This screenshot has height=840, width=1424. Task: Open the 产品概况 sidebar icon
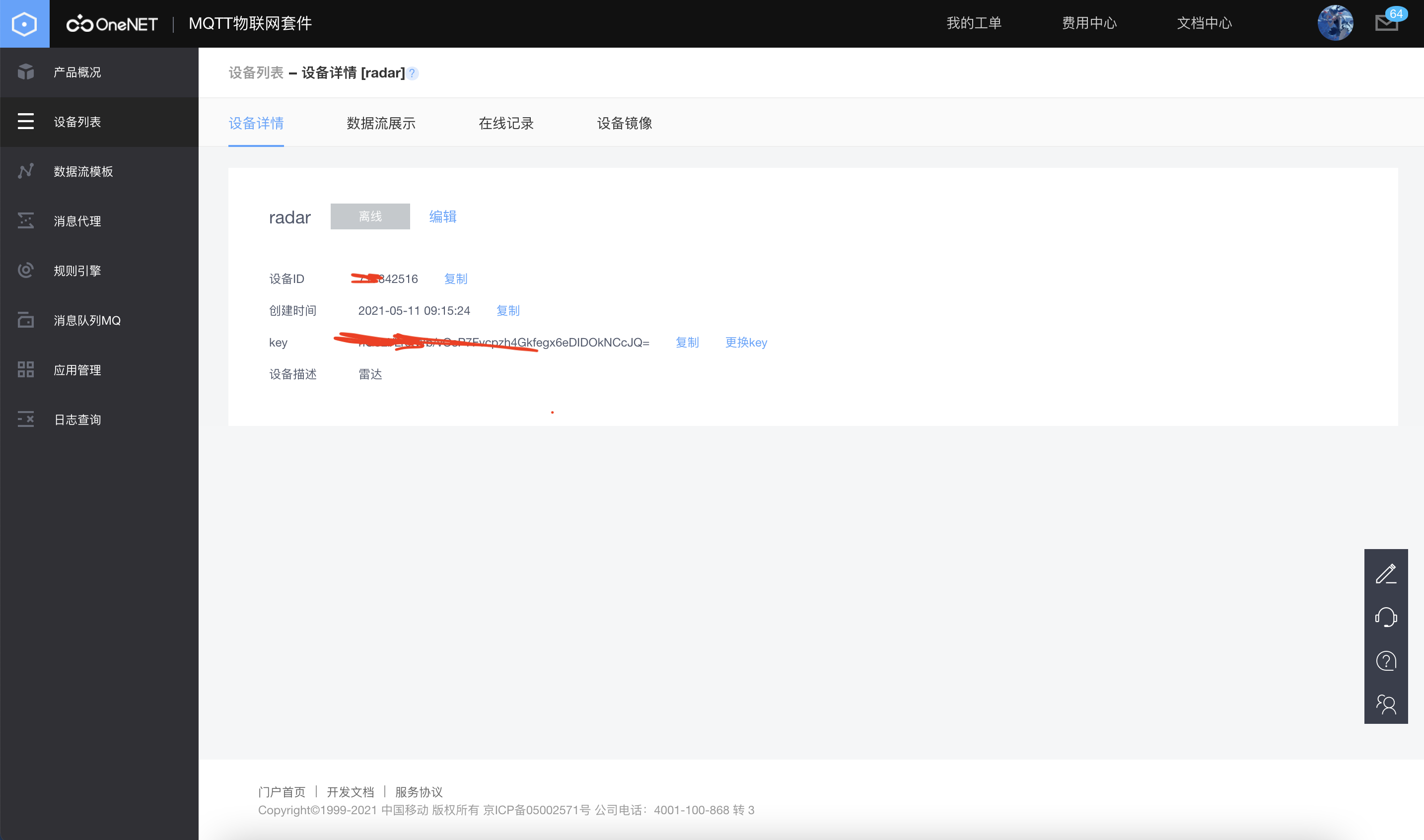[x=25, y=72]
